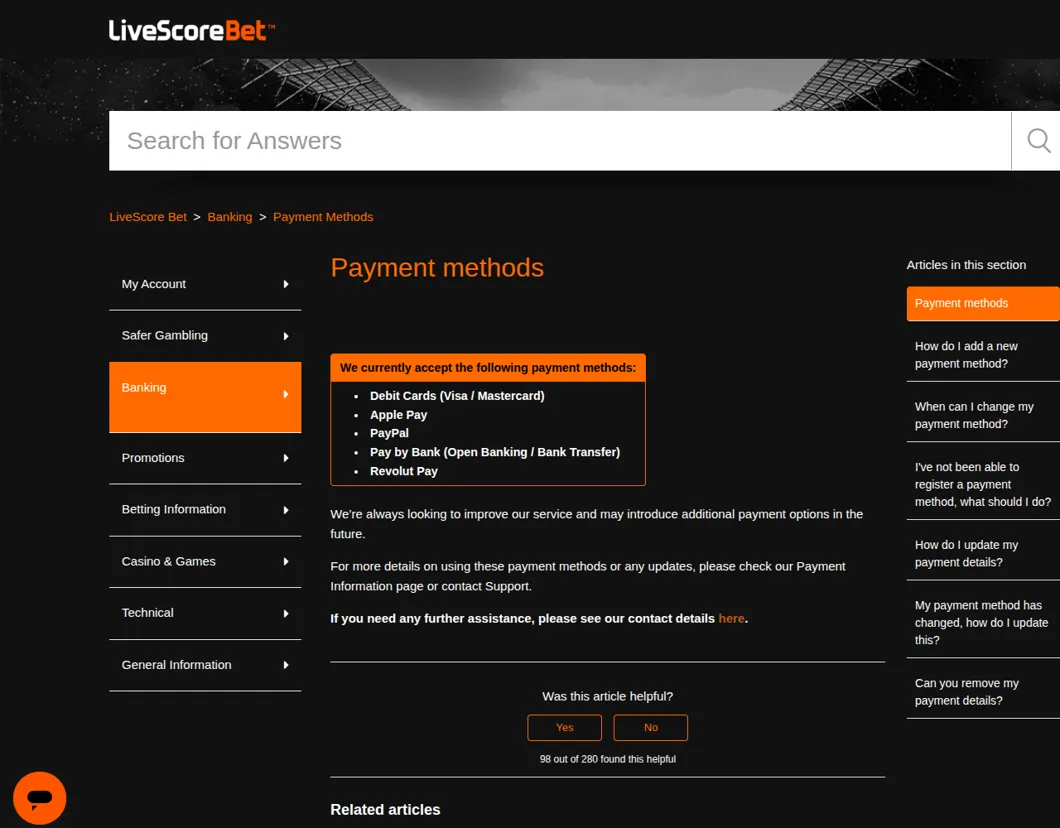1060x828 pixels.
Task: Click the 'Payment methods' page heading
Action: click(437, 268)
